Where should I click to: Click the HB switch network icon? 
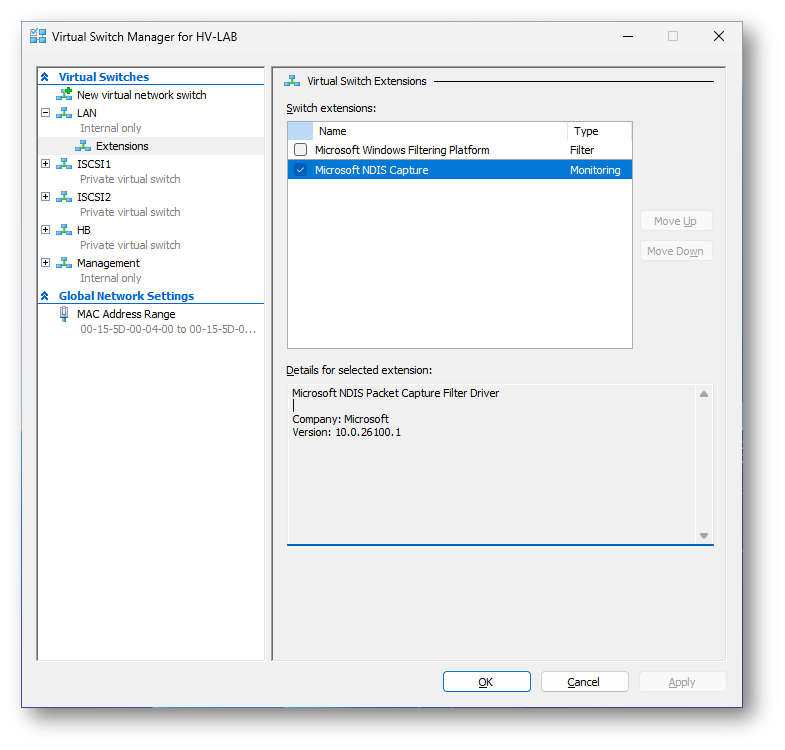tap(64, 230)
